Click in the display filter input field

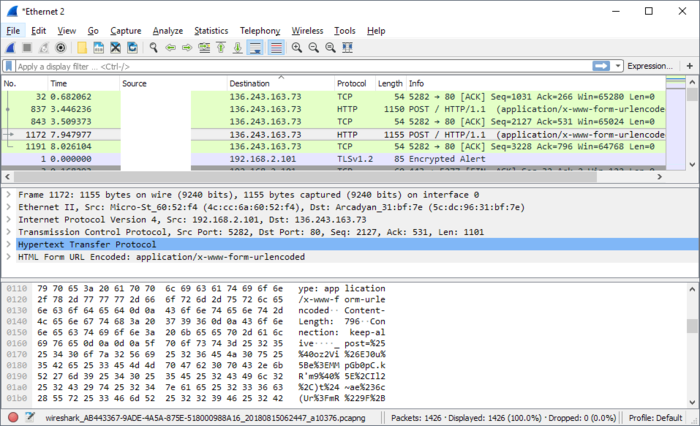300,66
